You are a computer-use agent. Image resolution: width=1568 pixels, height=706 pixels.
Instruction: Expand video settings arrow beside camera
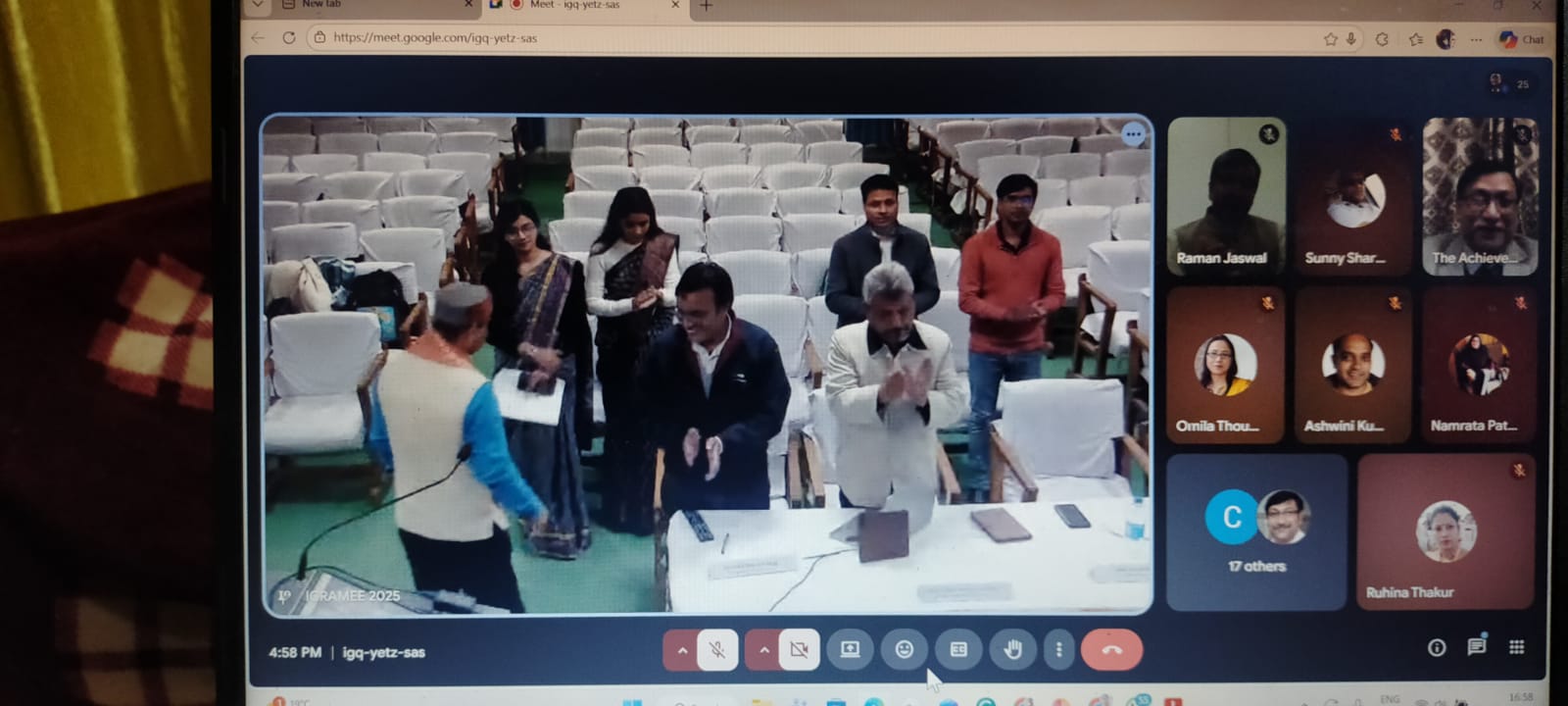click(763, 649)
